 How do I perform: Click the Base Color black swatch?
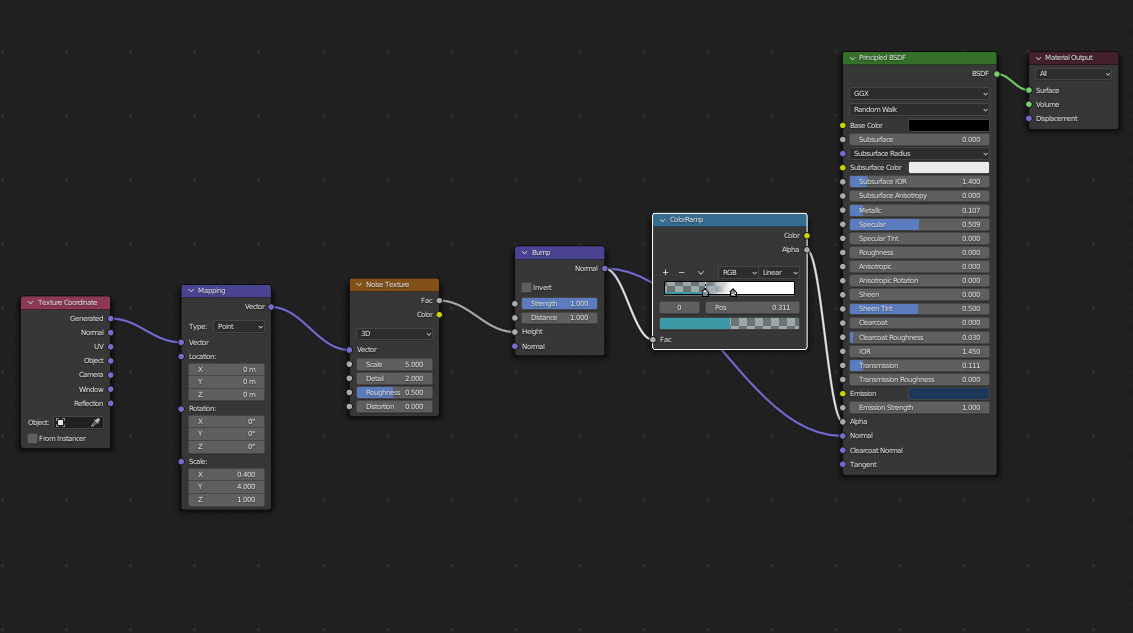[948, 126]
